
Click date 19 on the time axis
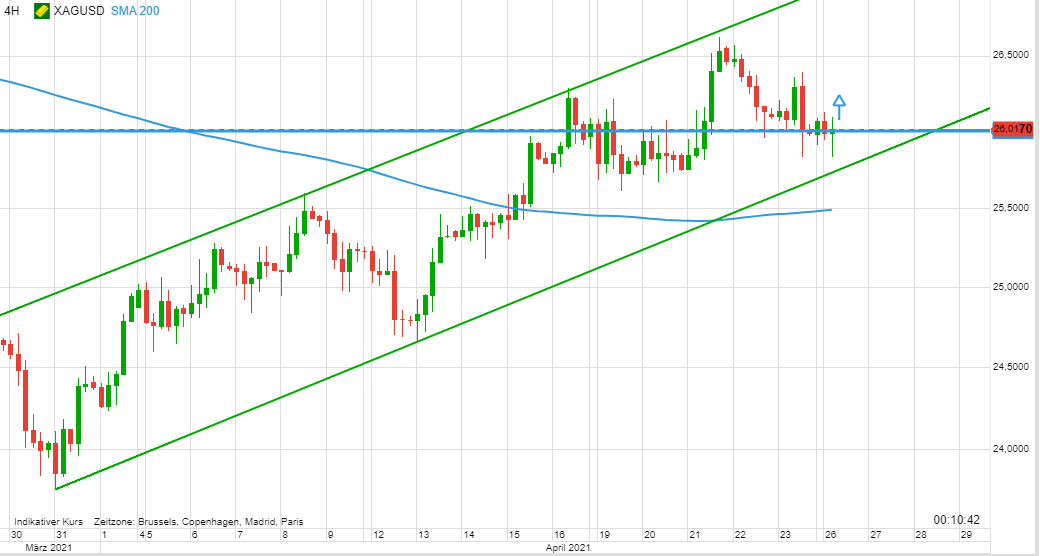[604, 535]
